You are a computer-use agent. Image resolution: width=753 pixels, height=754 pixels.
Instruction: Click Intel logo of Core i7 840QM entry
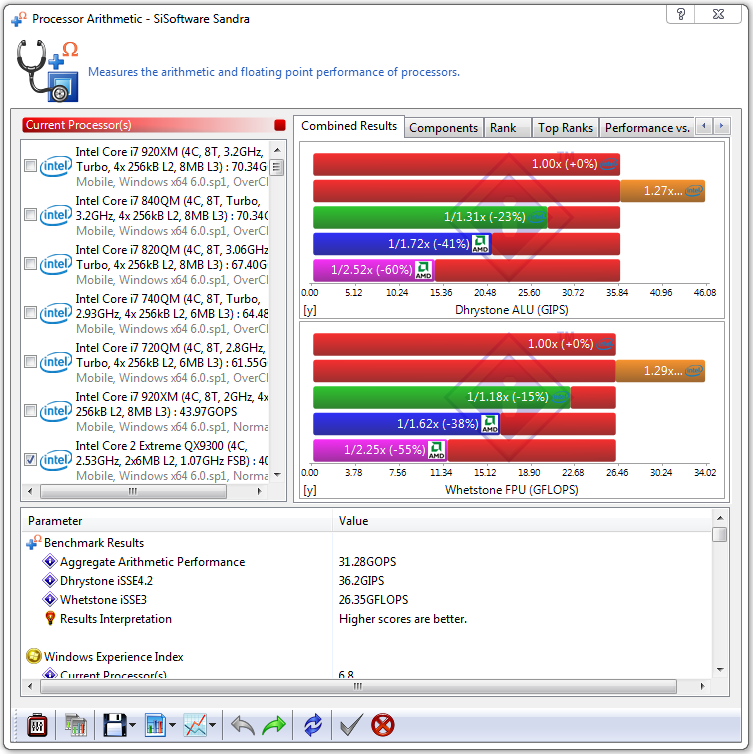tap(56, 215)
